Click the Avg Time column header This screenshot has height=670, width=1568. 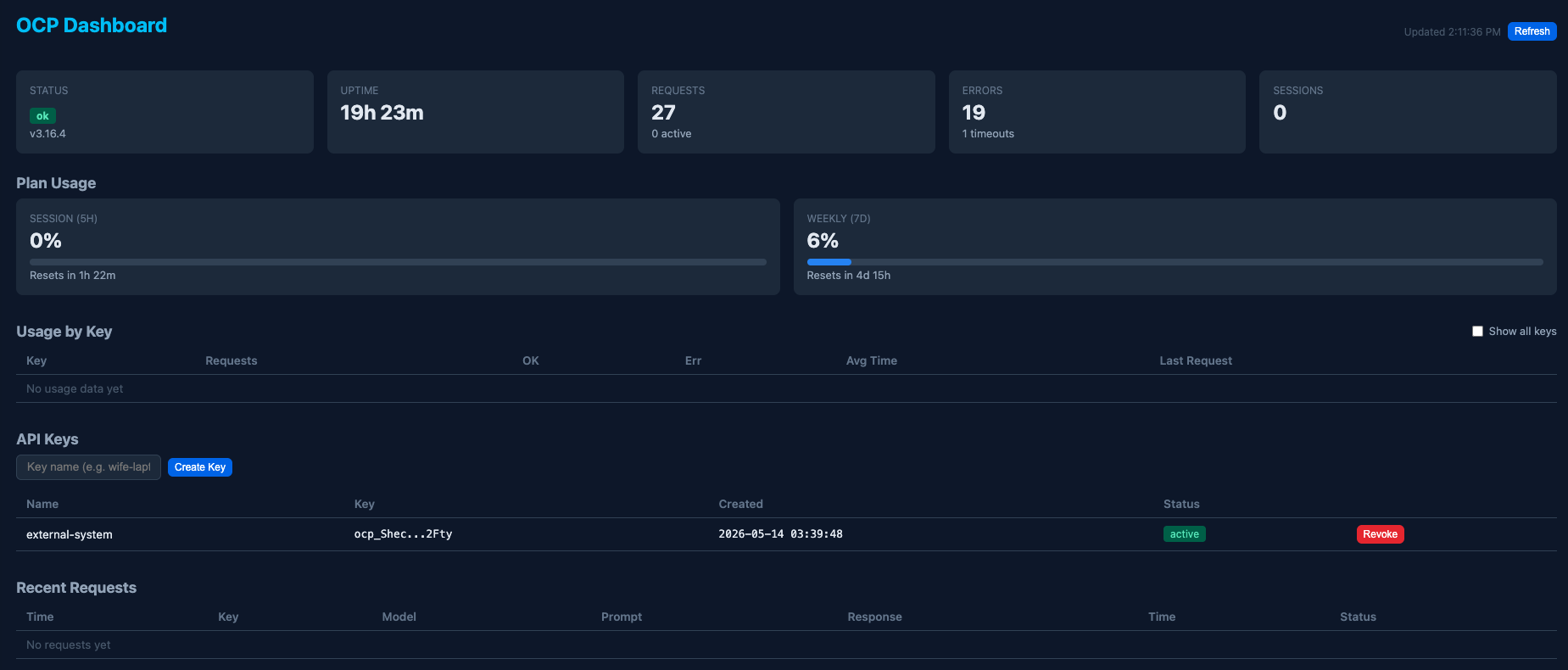(871, 360)
